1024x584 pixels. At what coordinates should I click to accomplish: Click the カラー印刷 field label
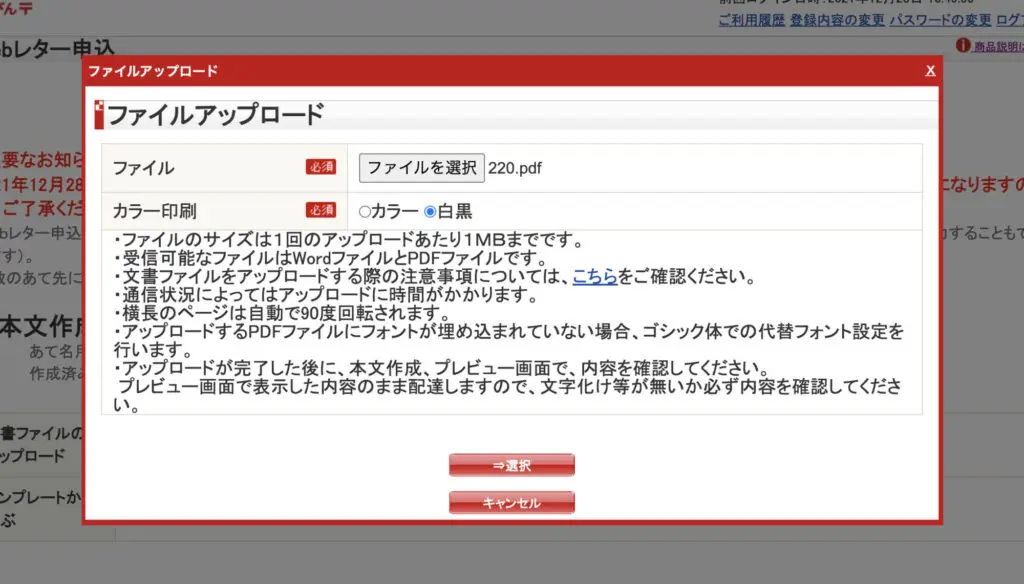pyautogui.click(x=155, y=211)
